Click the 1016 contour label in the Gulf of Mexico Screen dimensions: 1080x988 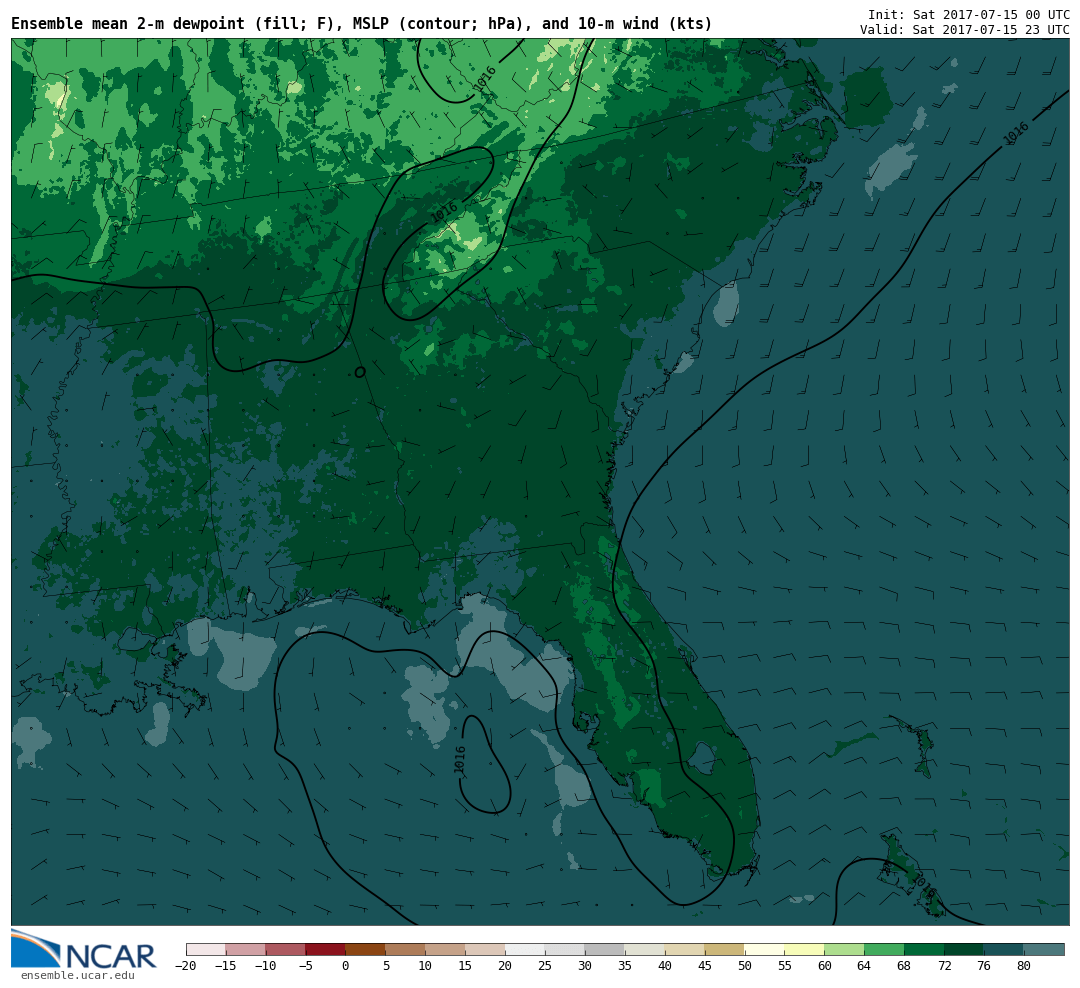click(460, 760)
